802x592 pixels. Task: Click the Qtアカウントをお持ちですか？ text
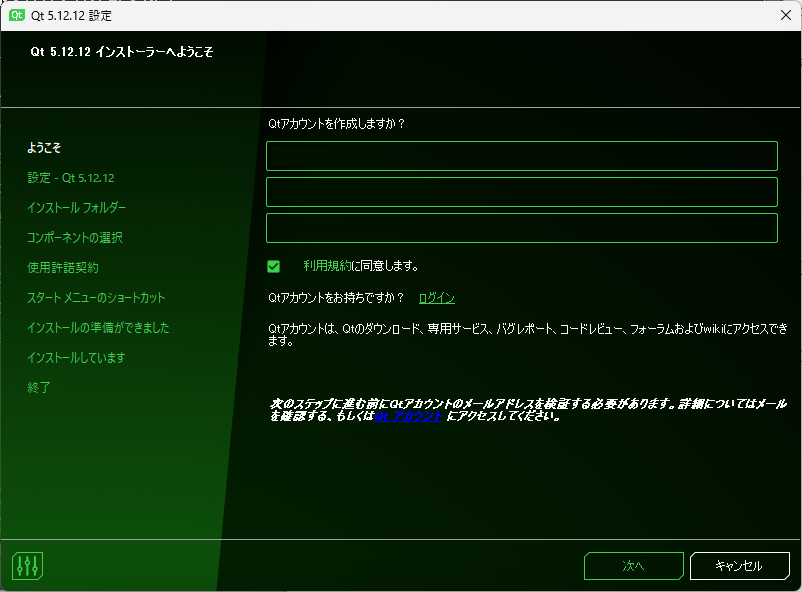click(x=336, y=298)
